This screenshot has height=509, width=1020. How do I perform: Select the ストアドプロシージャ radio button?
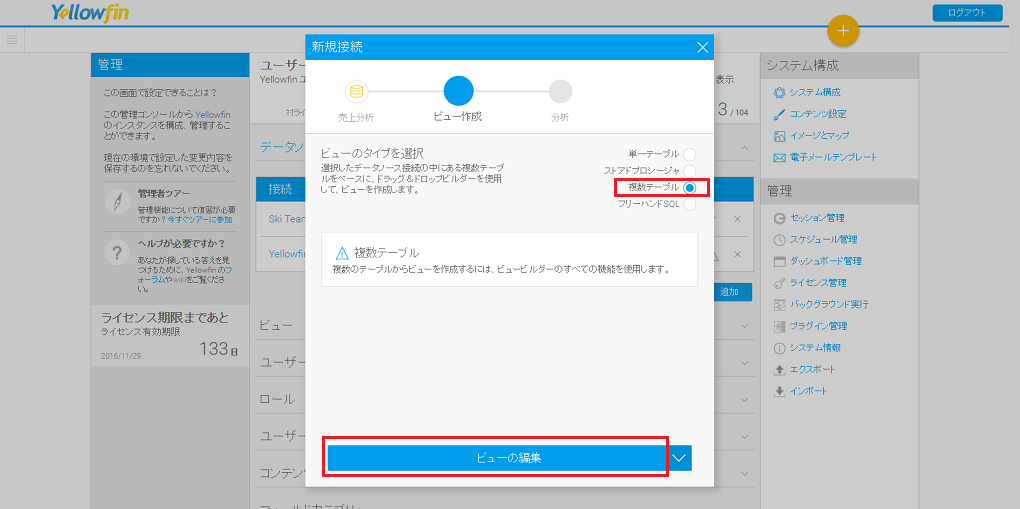pos(690,171)
